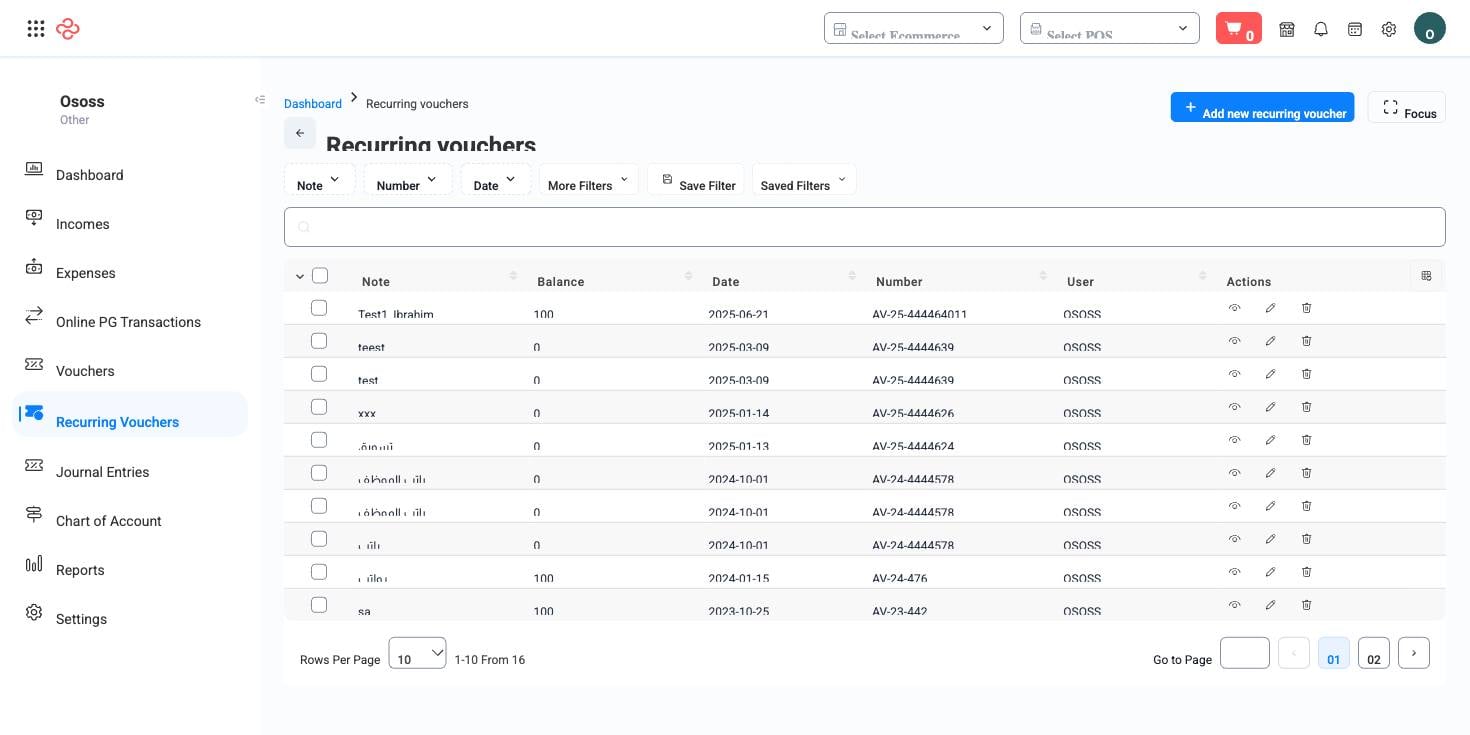
Task: Tick the checkbox for the teest row
Action: (319, 341)
